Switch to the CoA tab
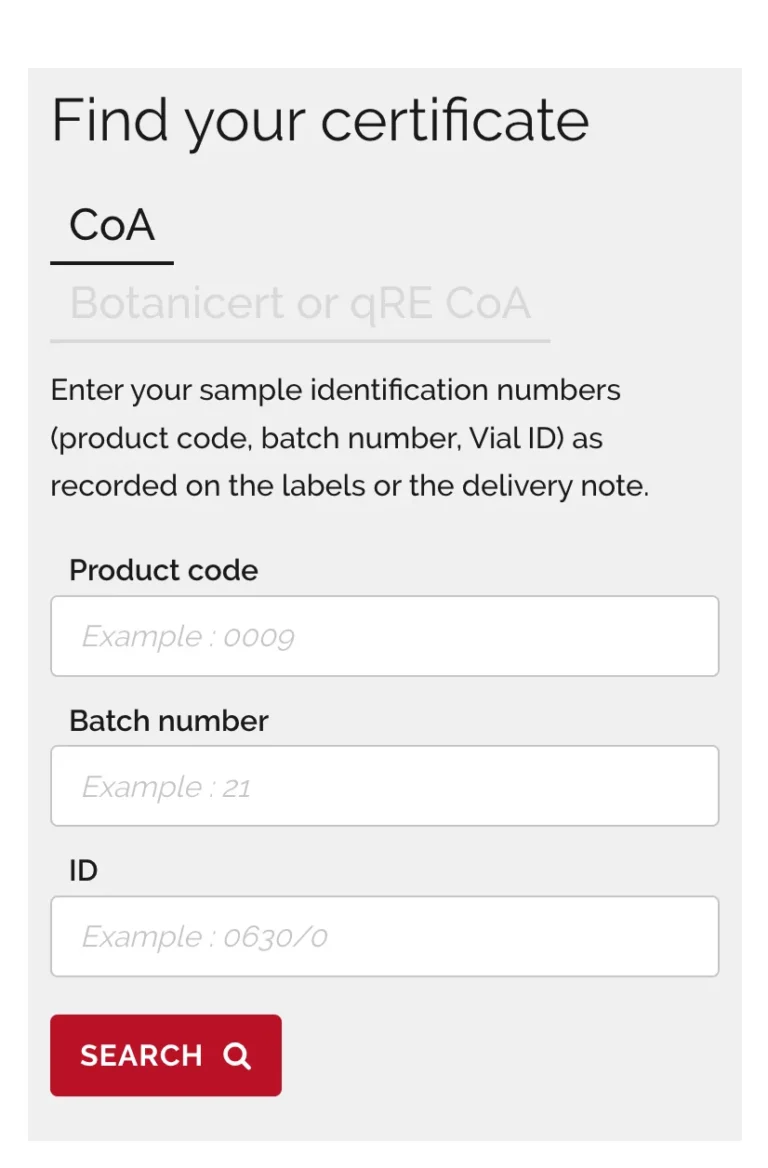 (x=112, y=226)
